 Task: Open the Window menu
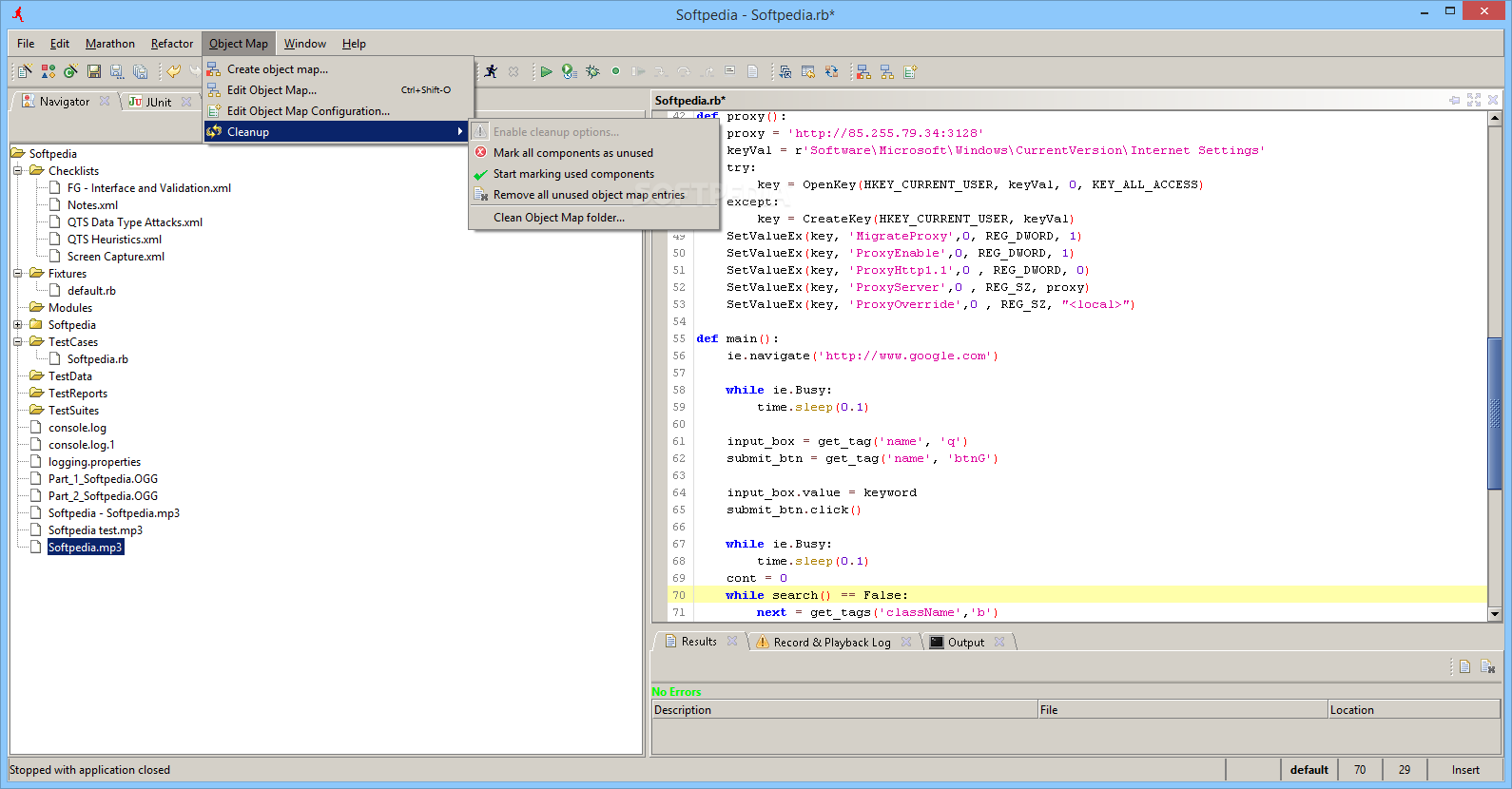(305, 44)
